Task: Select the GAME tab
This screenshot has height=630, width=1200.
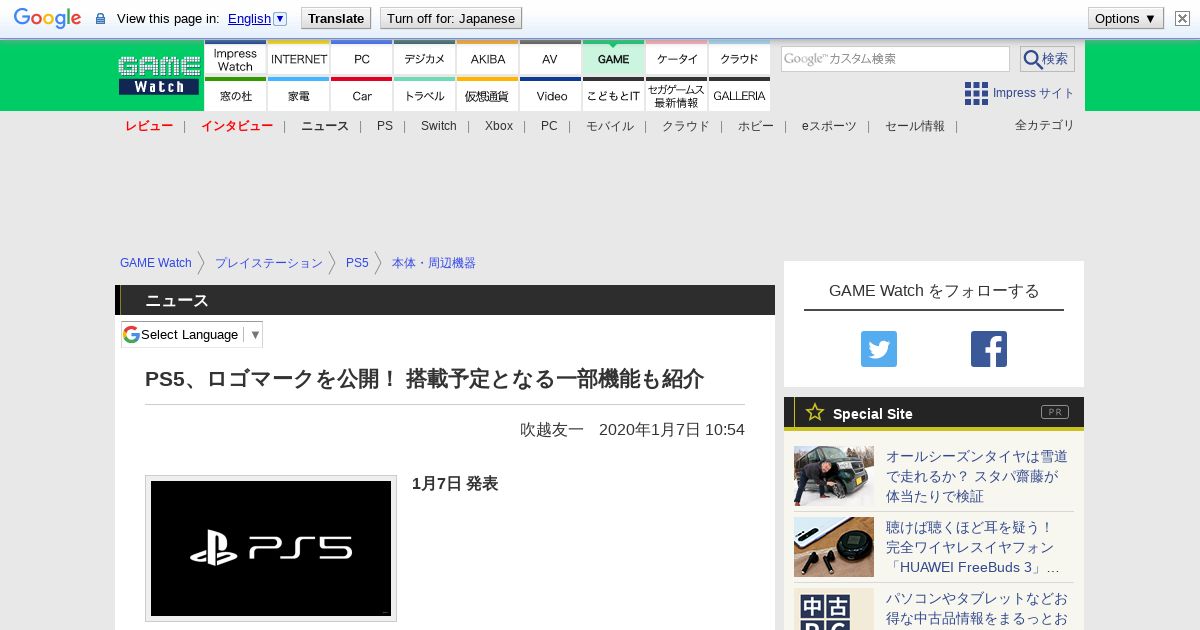Action: [613, 59]
